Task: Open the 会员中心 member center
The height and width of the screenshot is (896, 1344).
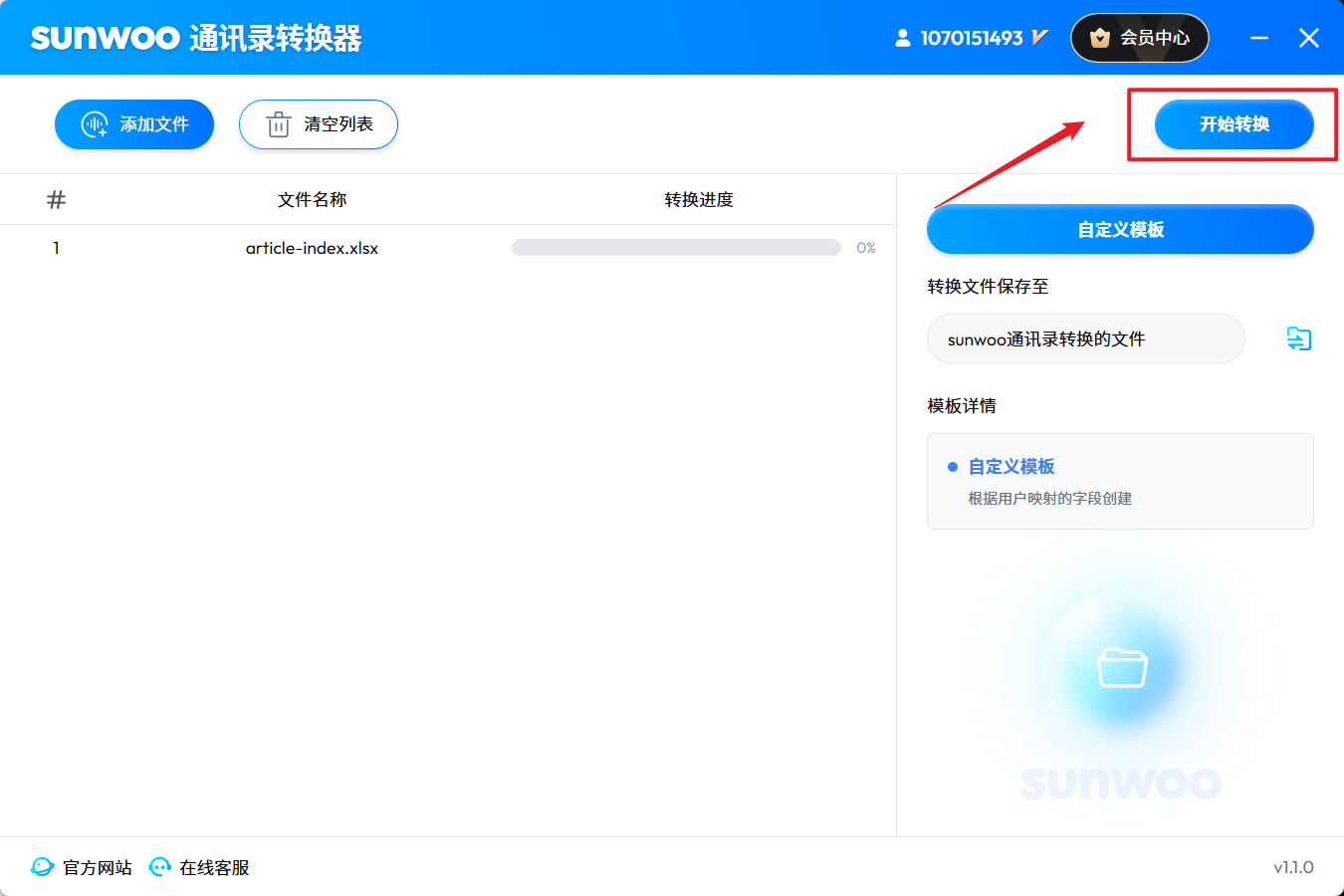Action: (1140, 38)
